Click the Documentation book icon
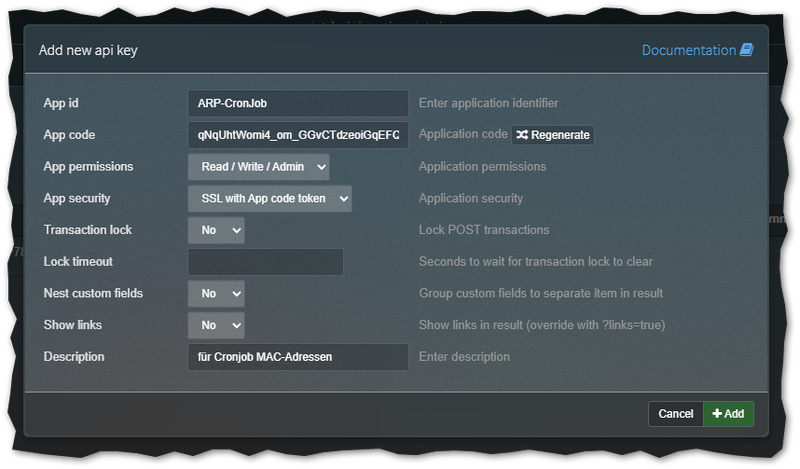The height and width of the screenshot is (469, 800). point(746,50)
